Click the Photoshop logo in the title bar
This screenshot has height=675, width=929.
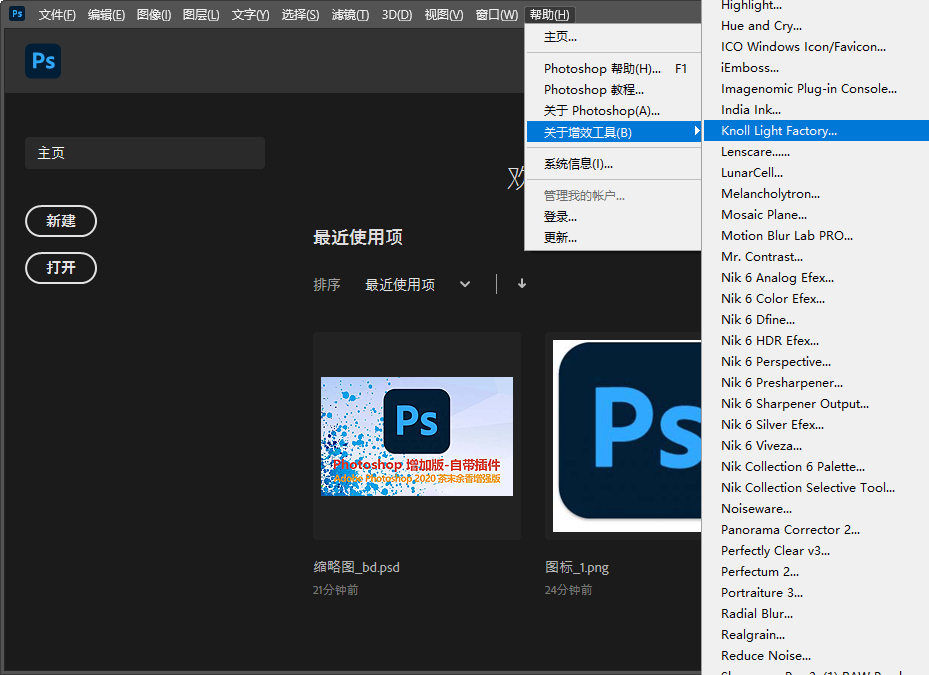point(17,14)
